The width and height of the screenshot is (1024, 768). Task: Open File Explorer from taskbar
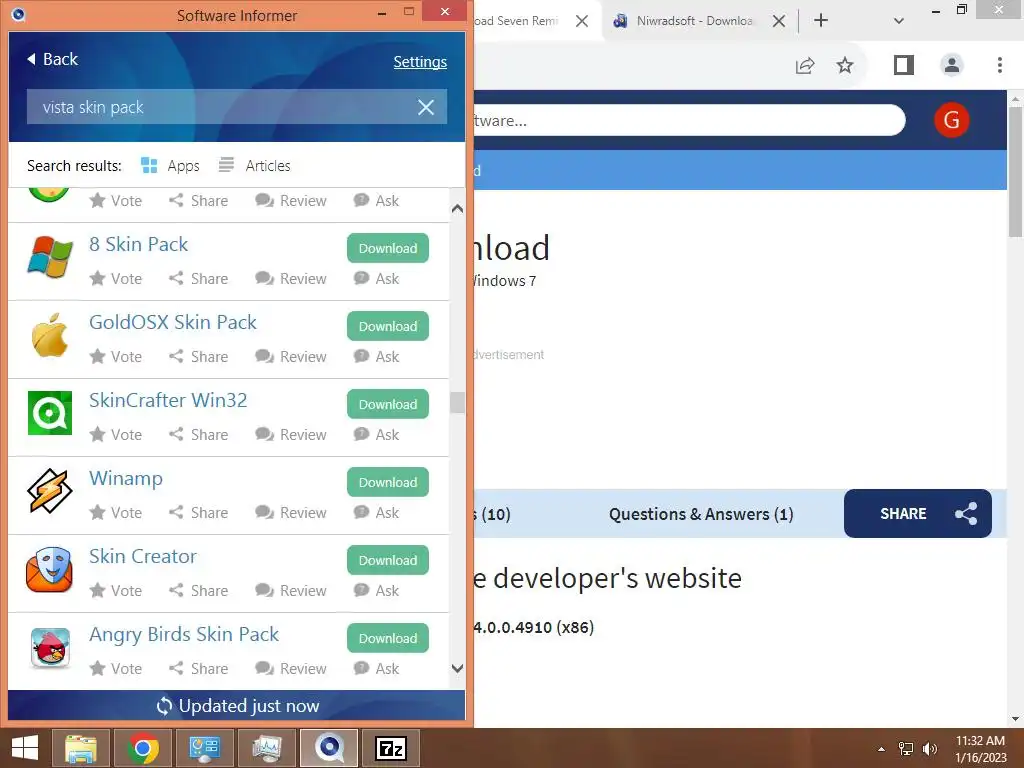pos(80,748)
